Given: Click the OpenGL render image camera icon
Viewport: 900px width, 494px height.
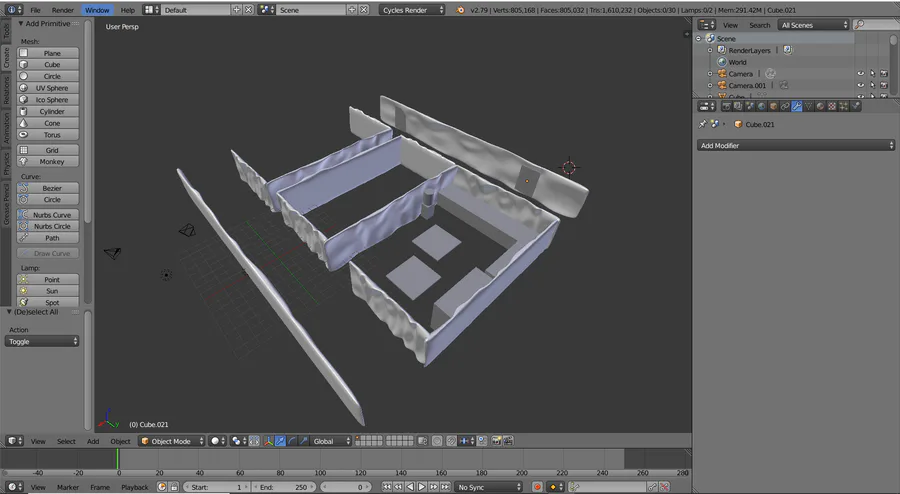Looking at the screenshot, I should [x=496, y=441].
